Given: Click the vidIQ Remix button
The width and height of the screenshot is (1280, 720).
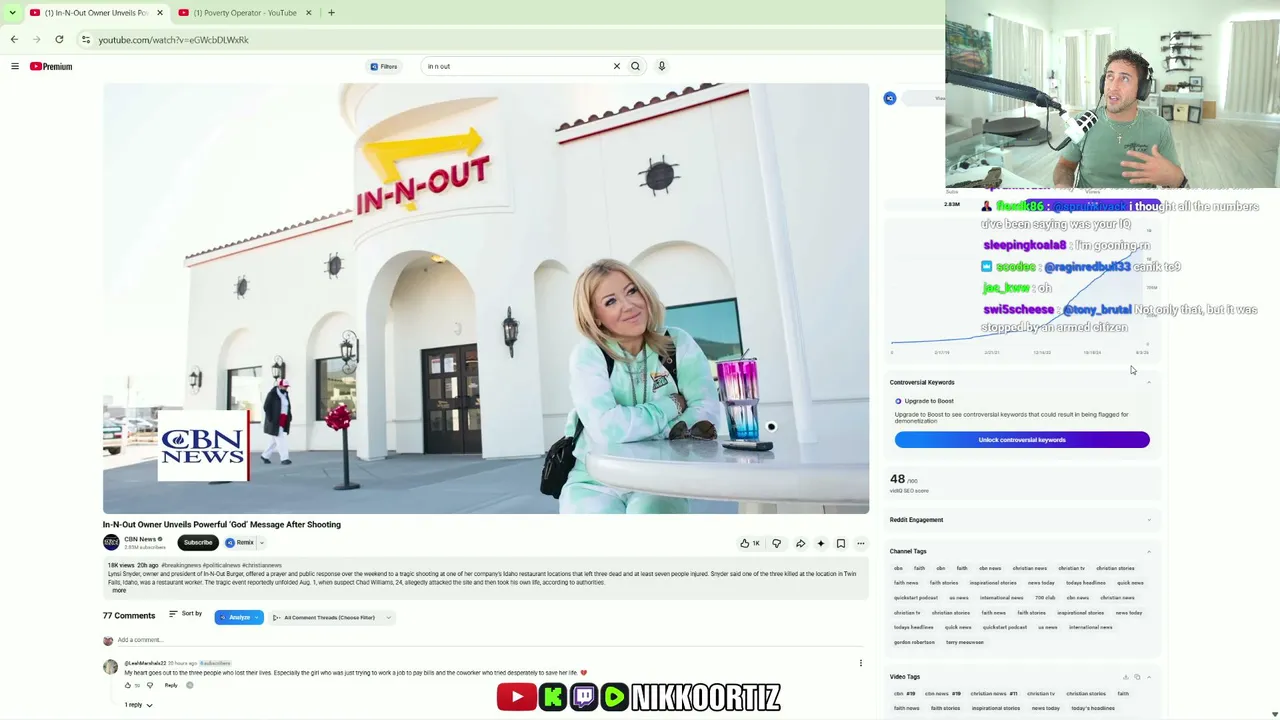Looking at the screenshot, I should [x=240, y=542].
